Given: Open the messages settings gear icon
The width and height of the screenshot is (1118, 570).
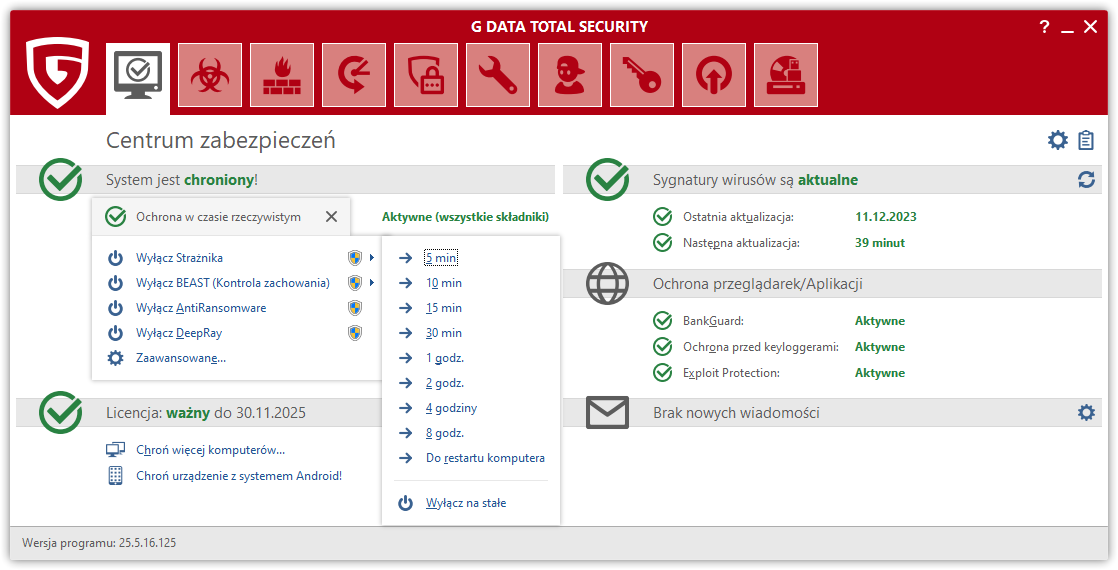Looking at the screenshot, I should [x=1086, y=412].
